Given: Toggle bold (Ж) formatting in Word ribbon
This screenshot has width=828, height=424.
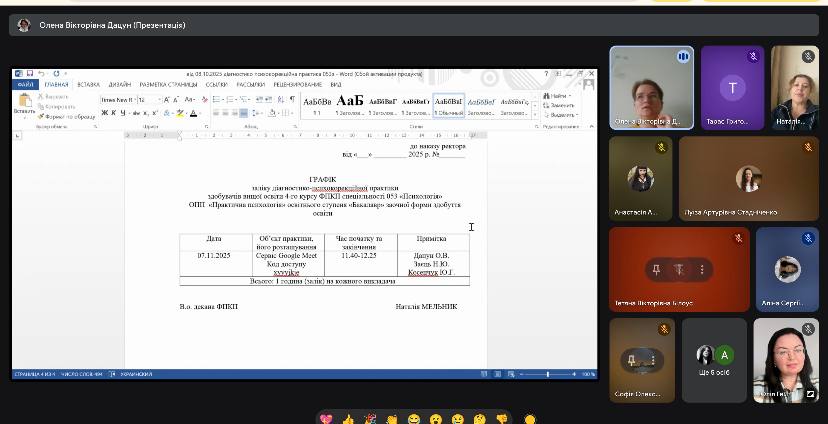Looking at the screenshot, I should coord(104,113).
